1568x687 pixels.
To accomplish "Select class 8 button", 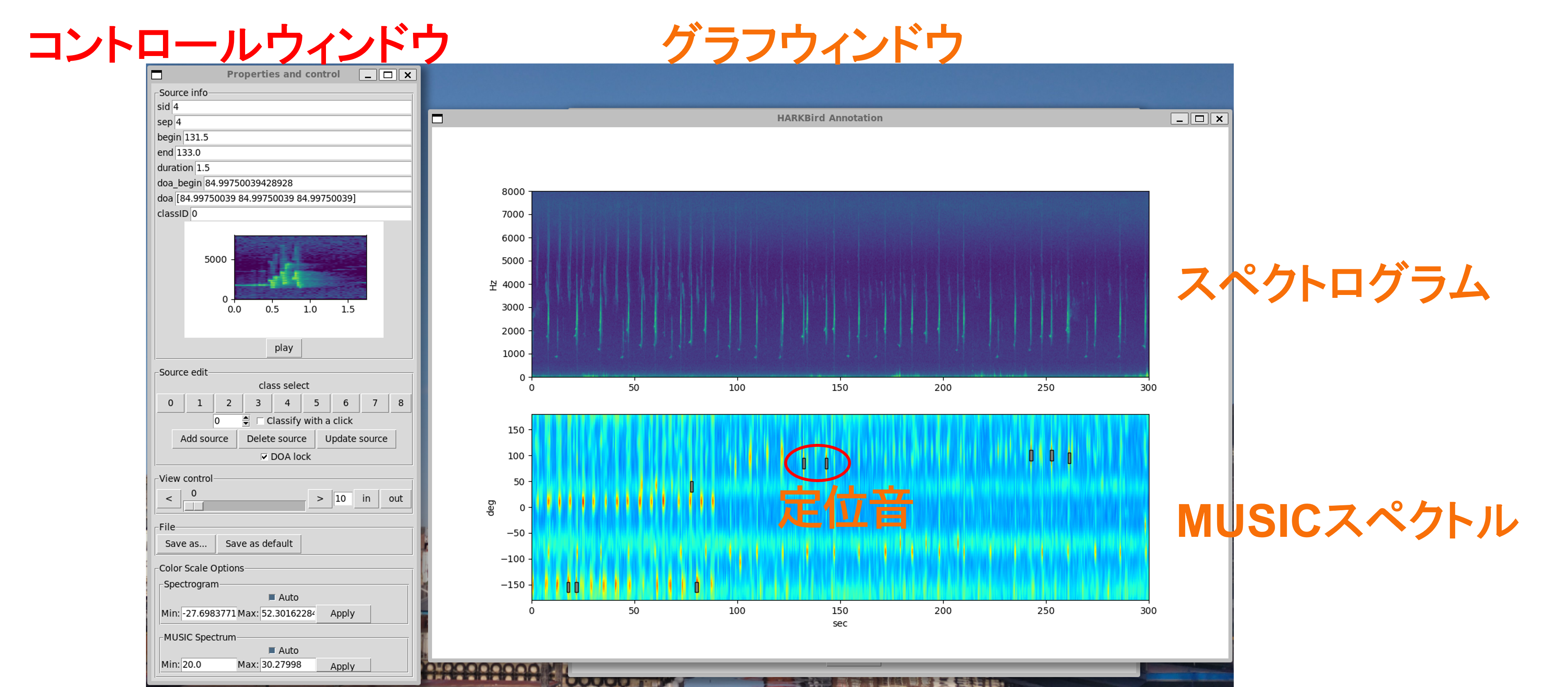I will click(401, 402).
